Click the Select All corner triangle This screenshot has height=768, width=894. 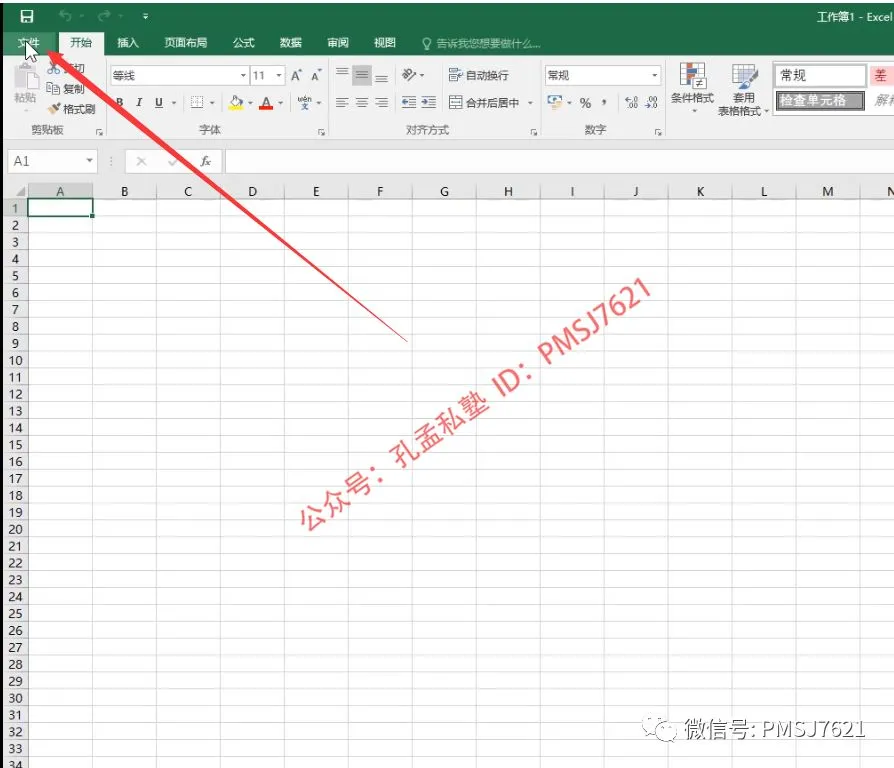(x=19, y=191)
